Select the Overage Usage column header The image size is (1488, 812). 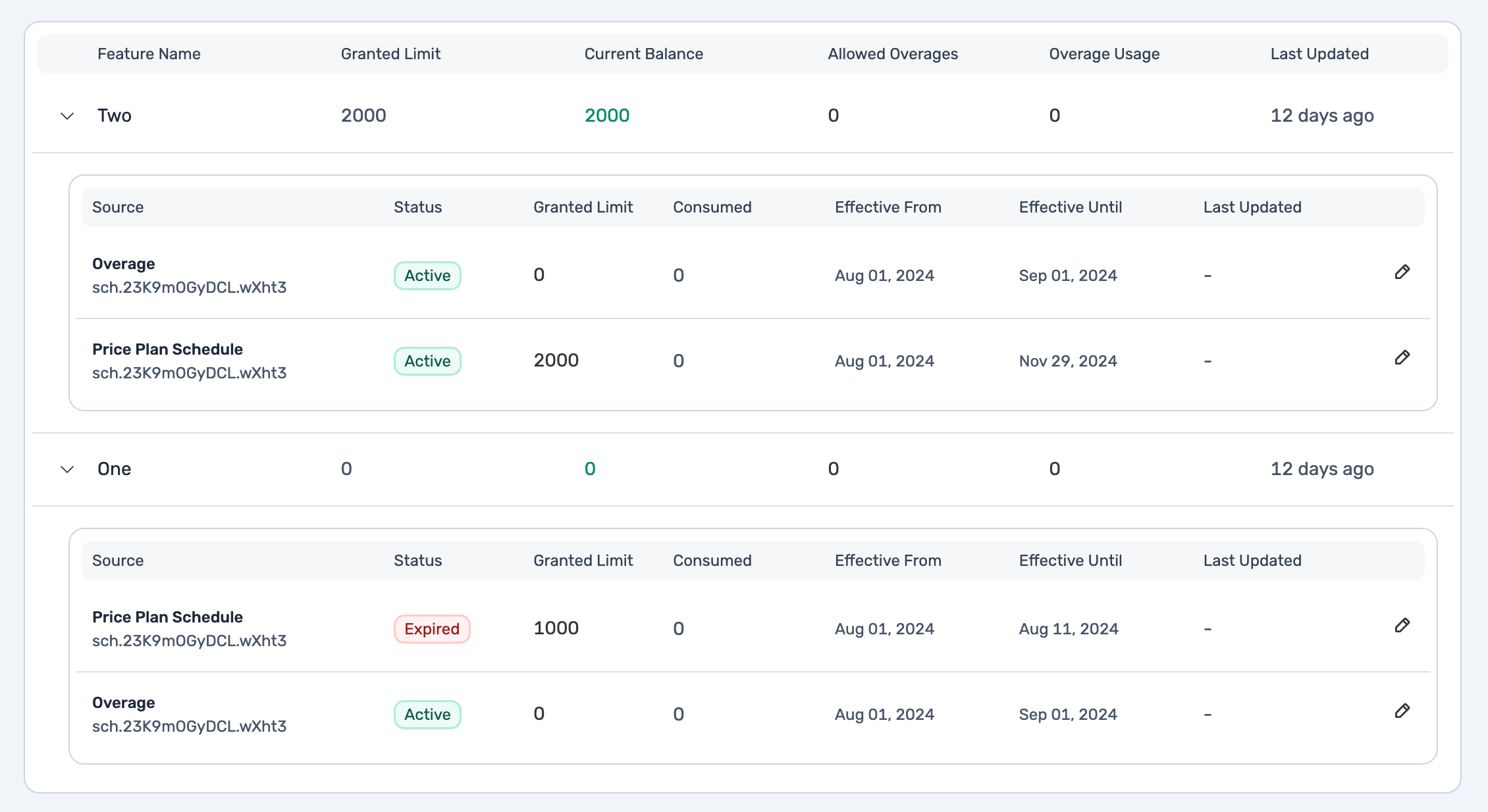(1104, 54)
